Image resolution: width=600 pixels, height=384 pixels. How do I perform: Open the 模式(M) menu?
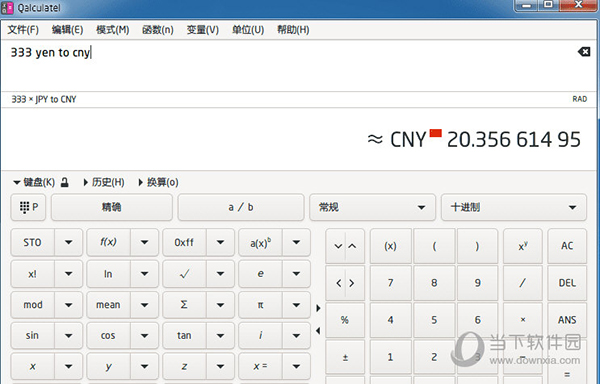112,30
